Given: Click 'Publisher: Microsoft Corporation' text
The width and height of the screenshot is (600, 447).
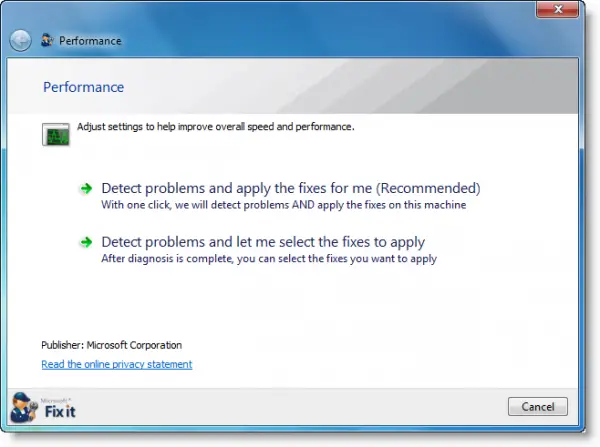Looking at the screenshot, I should pos(111,345).
